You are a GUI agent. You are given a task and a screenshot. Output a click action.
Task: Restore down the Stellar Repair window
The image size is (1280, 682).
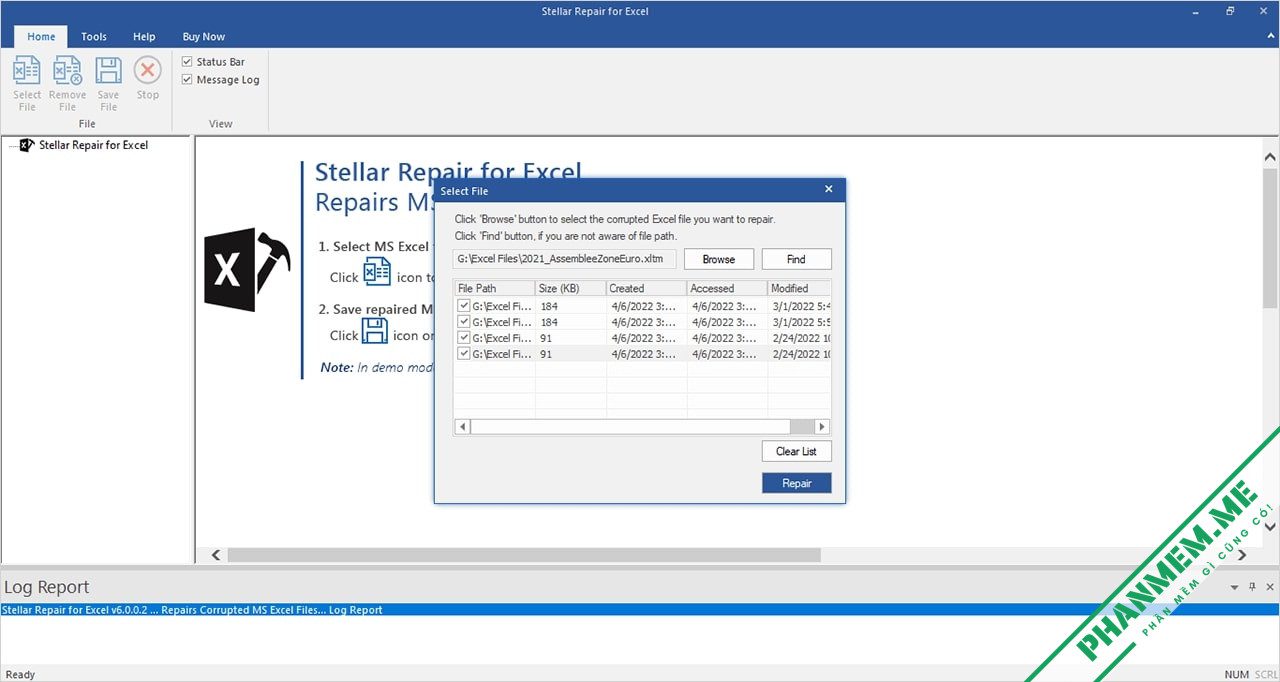[1230, 11]
